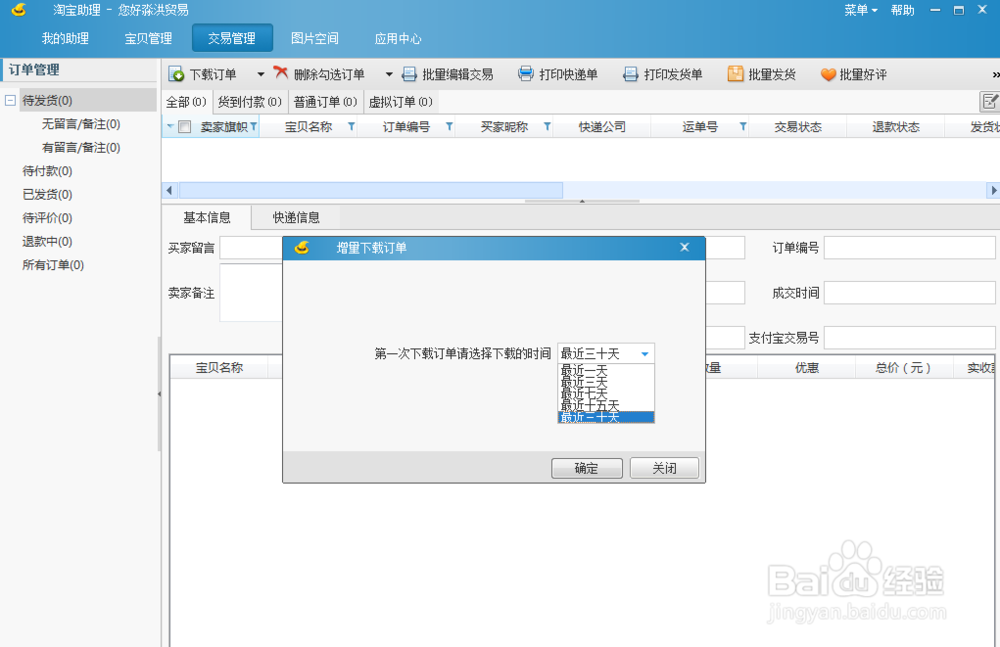Click the 下载订单 download icon
The height and width of the screenshot is (647, 1000).
click(x=178, y=74)
